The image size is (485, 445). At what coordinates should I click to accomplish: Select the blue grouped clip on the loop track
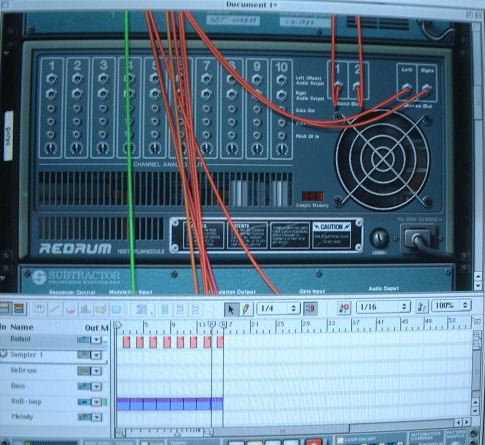coord(170,404)
